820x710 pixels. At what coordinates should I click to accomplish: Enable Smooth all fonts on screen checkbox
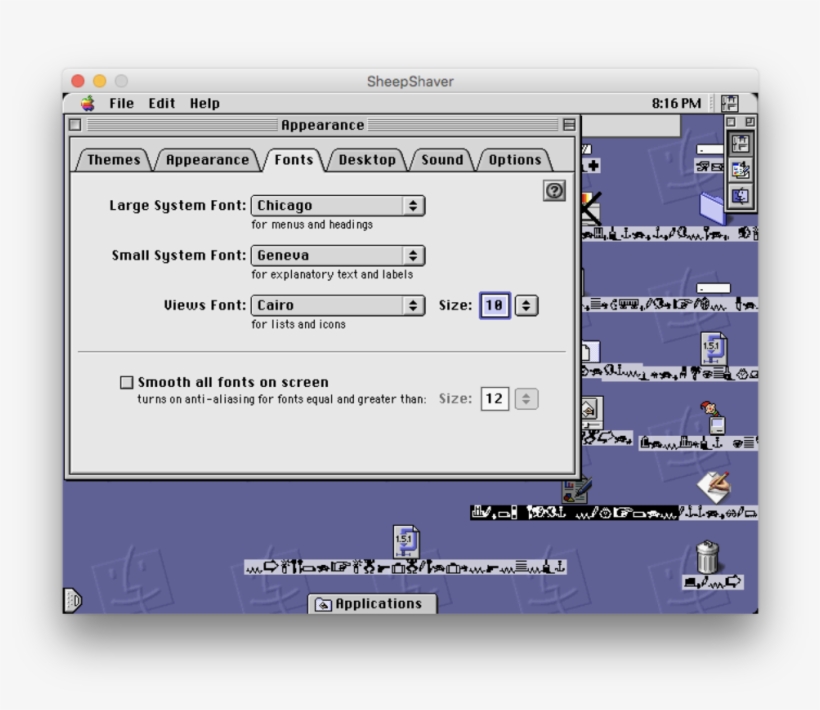(127, 382)
